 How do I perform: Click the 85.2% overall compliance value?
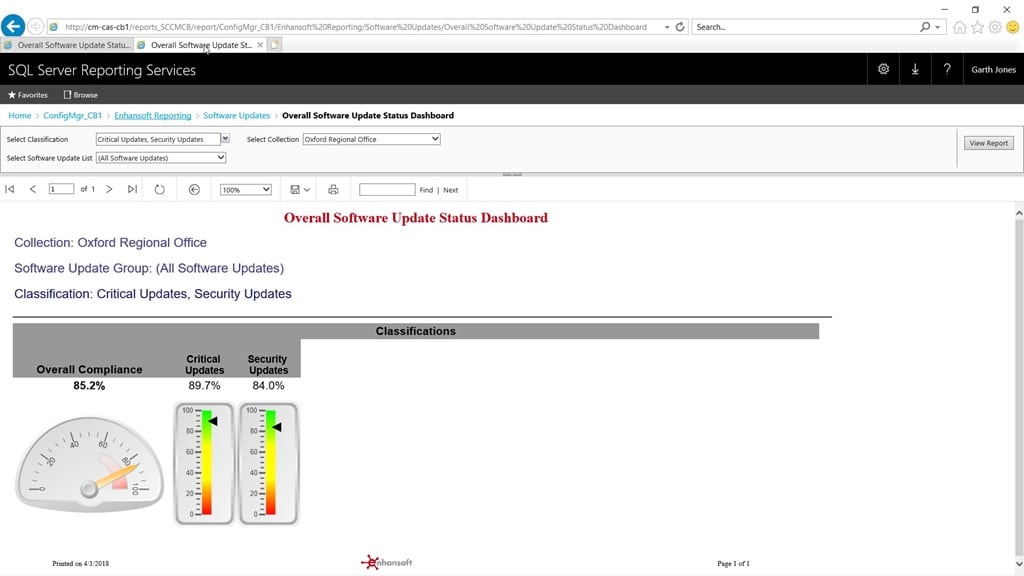point(89,386)
